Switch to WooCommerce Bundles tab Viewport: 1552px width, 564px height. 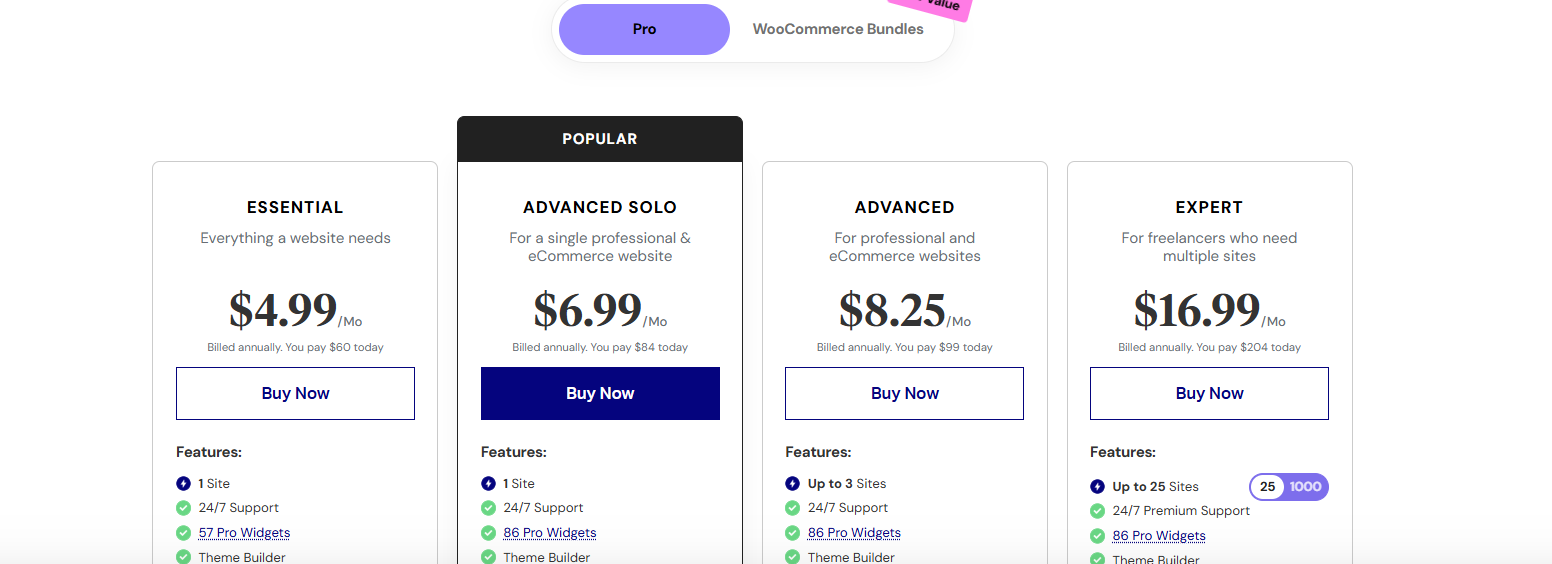[x=838, y=29]
